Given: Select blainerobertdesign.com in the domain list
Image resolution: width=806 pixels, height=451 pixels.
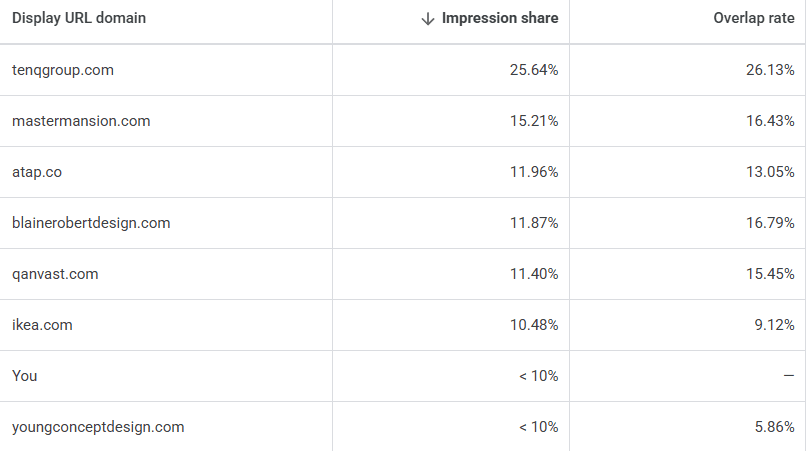Looking at the screenshot, I should point(91,223).
